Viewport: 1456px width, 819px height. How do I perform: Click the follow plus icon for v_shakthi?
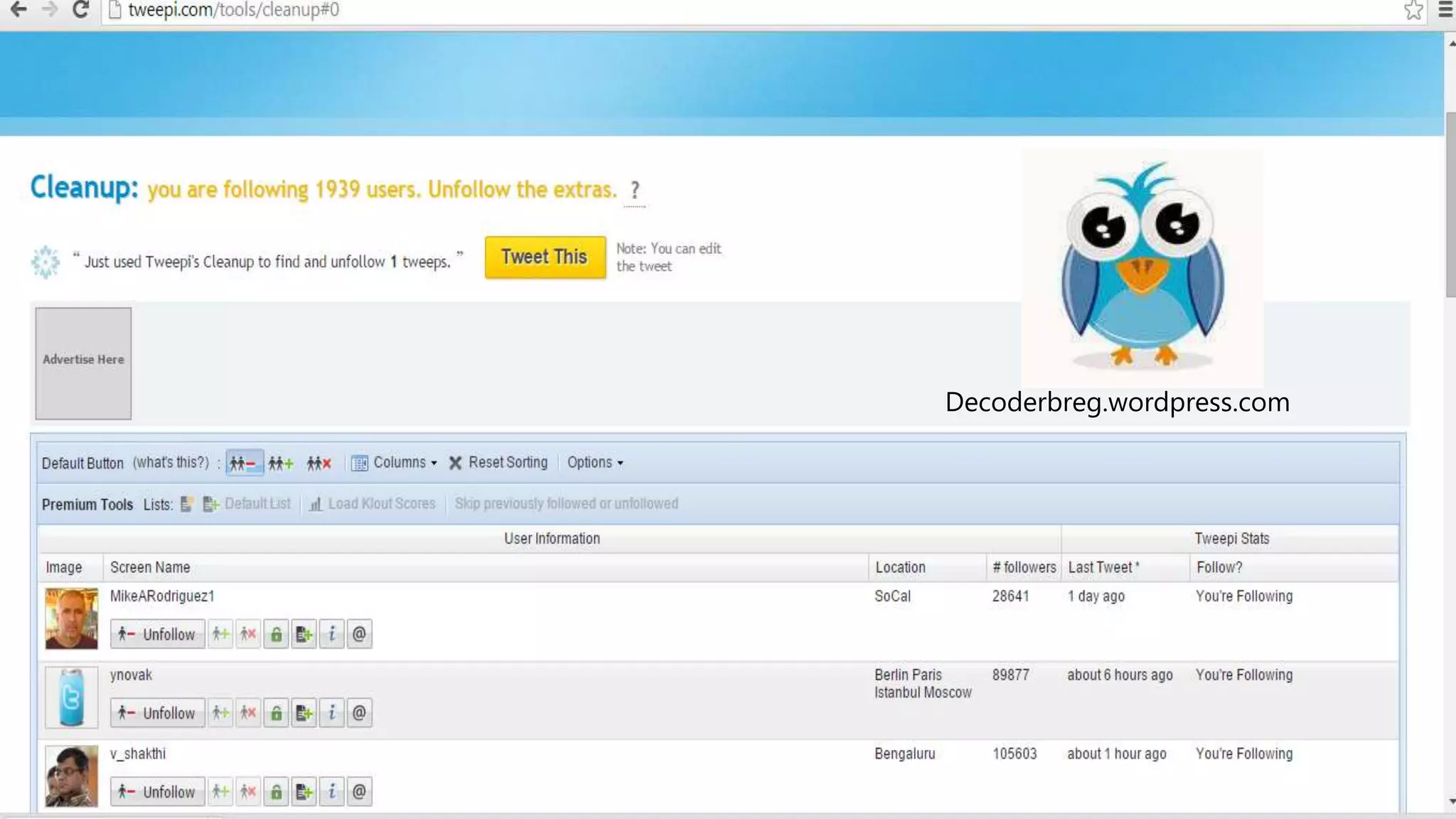tap(220, 792)
